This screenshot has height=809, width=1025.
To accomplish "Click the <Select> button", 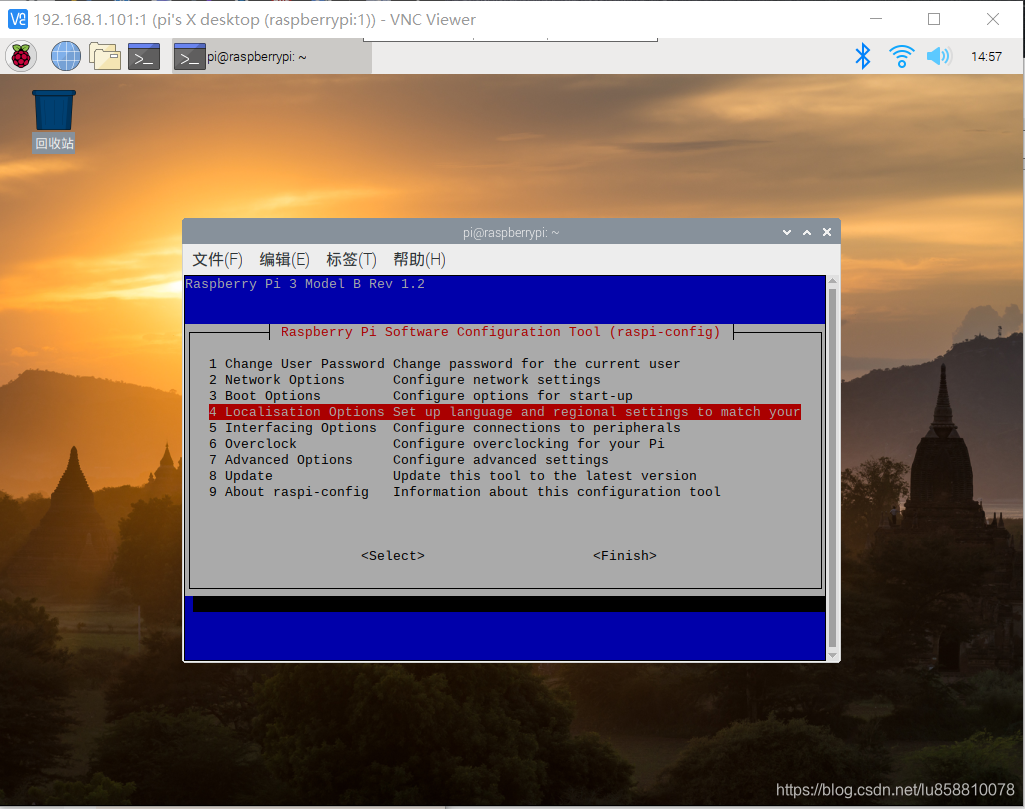I will 393,555.
